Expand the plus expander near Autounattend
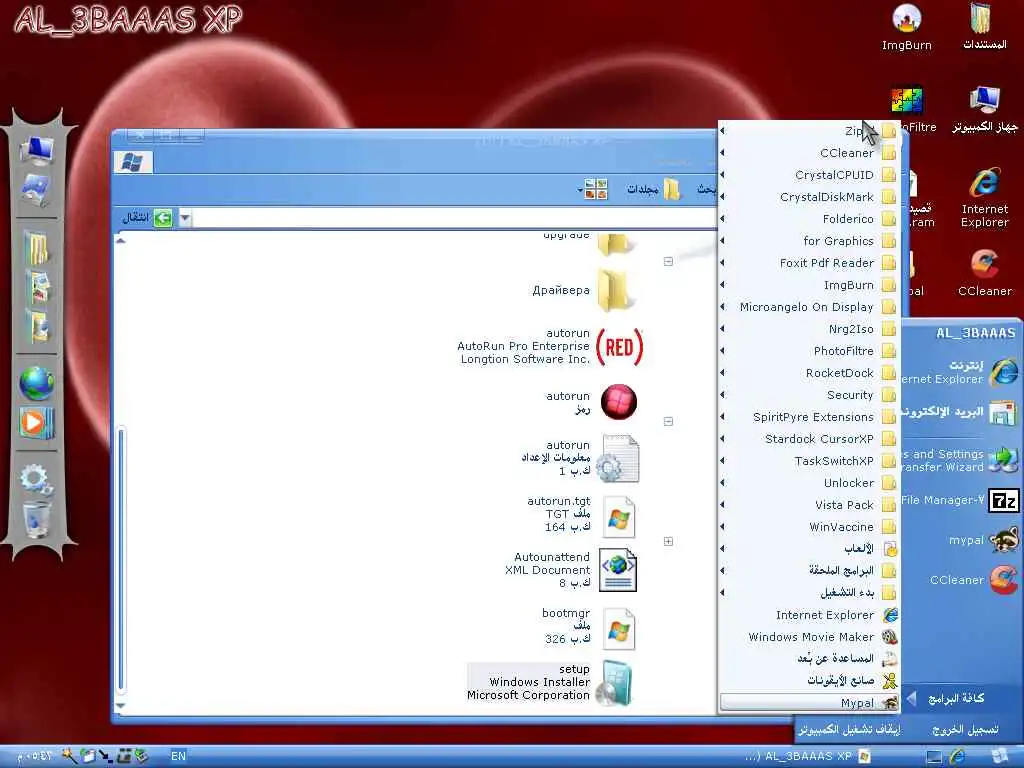Viewport: 1024px width, 768px height. [668, 541]
